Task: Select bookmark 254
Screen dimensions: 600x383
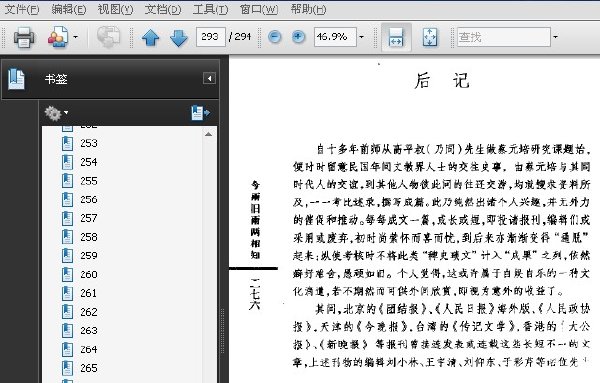Action: click(x=80, y=162)
